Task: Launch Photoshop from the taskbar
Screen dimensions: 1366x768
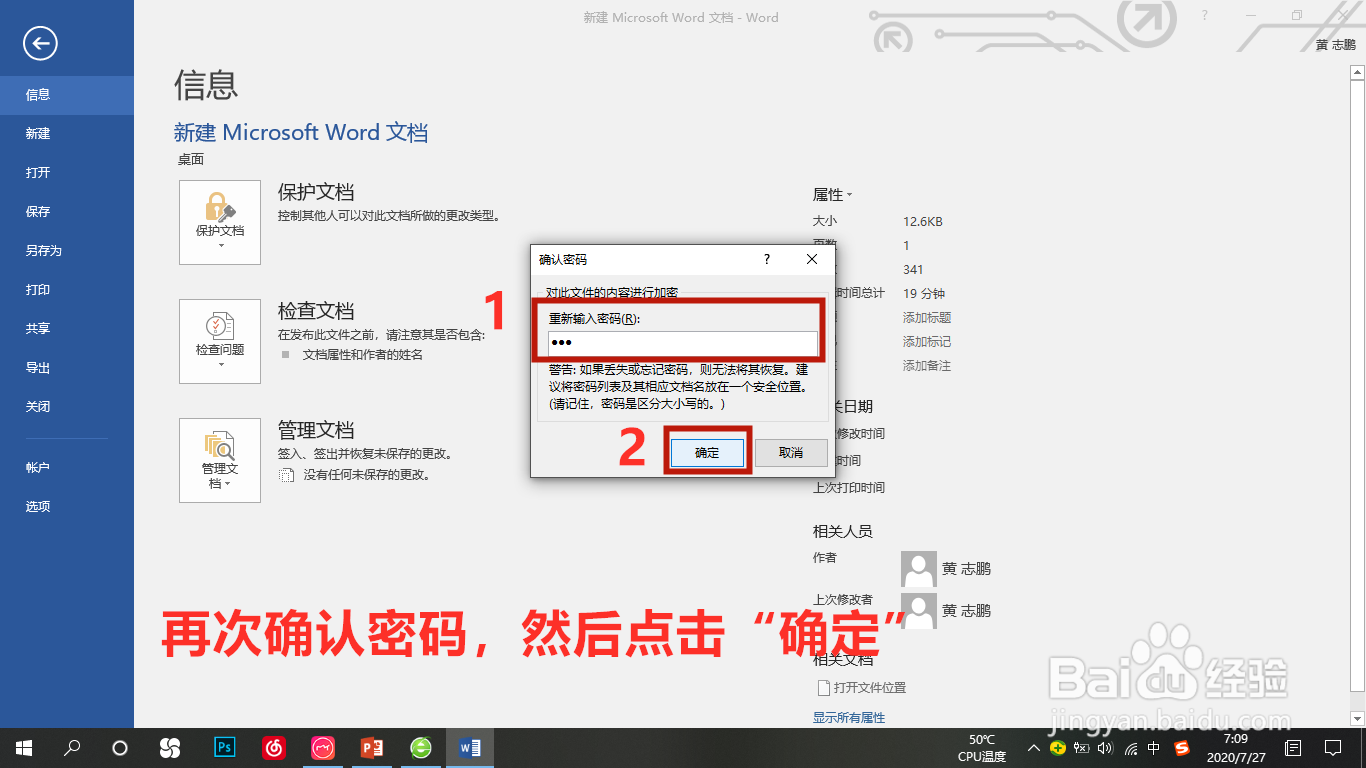Action: tap(224, 747)
